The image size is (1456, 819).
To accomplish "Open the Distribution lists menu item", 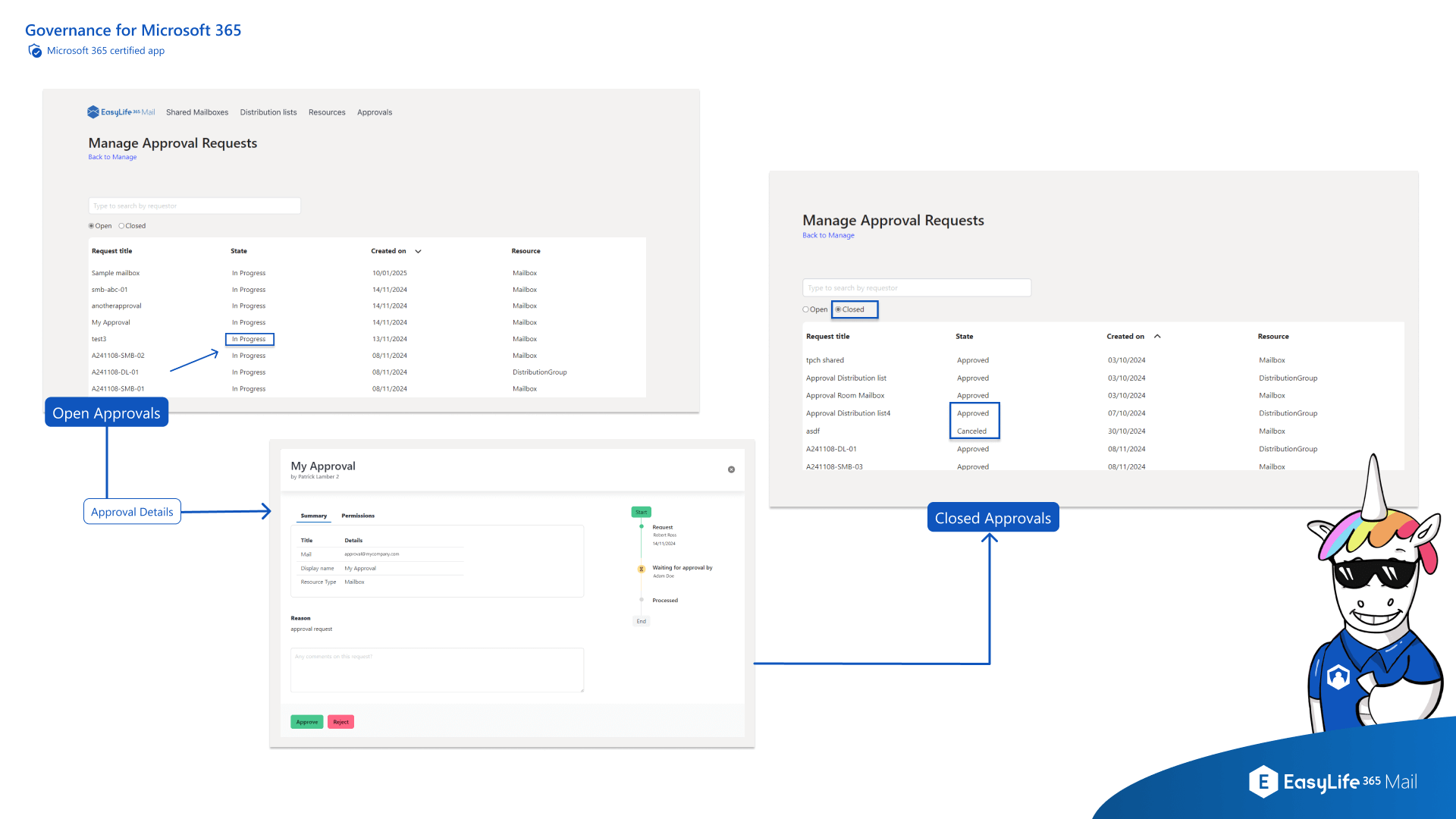I will click(x=268, y=112).
